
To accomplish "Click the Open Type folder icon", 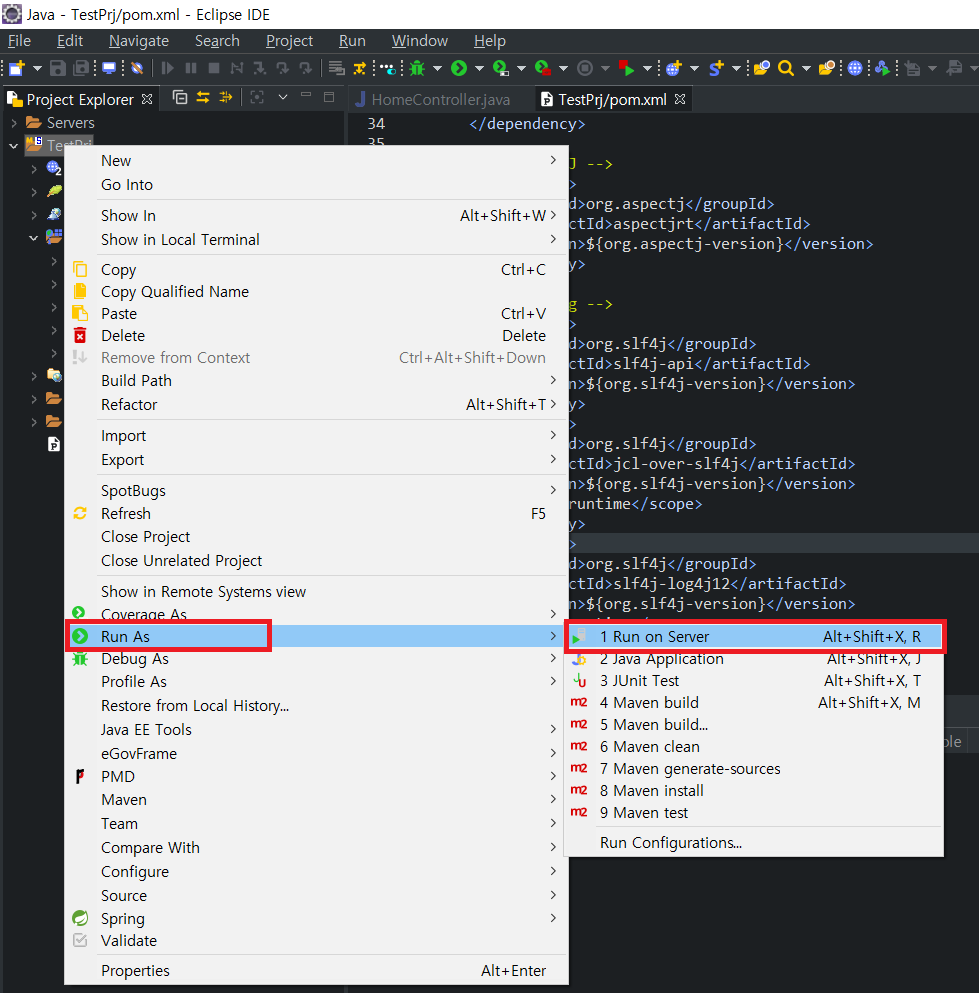I will 761,68.
